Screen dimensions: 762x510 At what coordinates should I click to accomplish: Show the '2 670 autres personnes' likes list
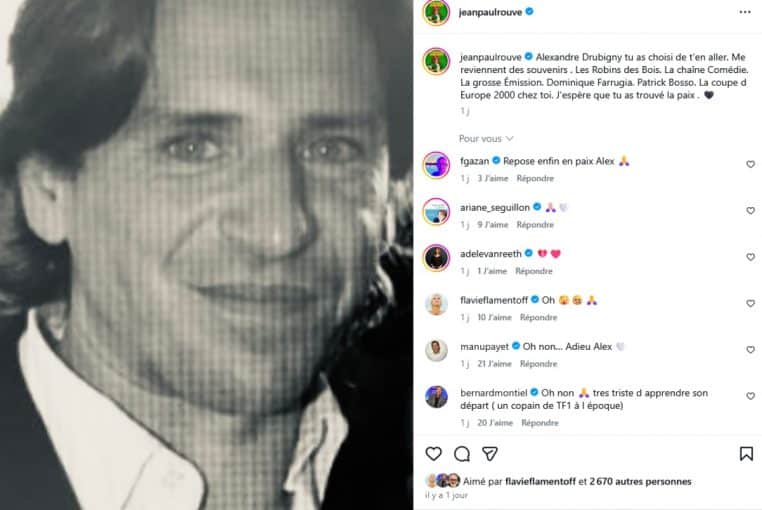[640, 481]
